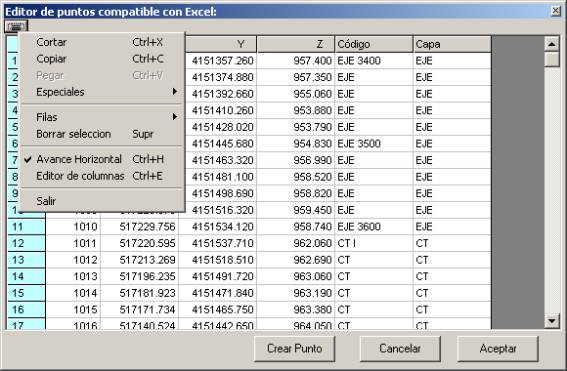The height and width of the screenshot is (371, 567).
Task: Click X value 517181.923
Action: pos(140,293)
